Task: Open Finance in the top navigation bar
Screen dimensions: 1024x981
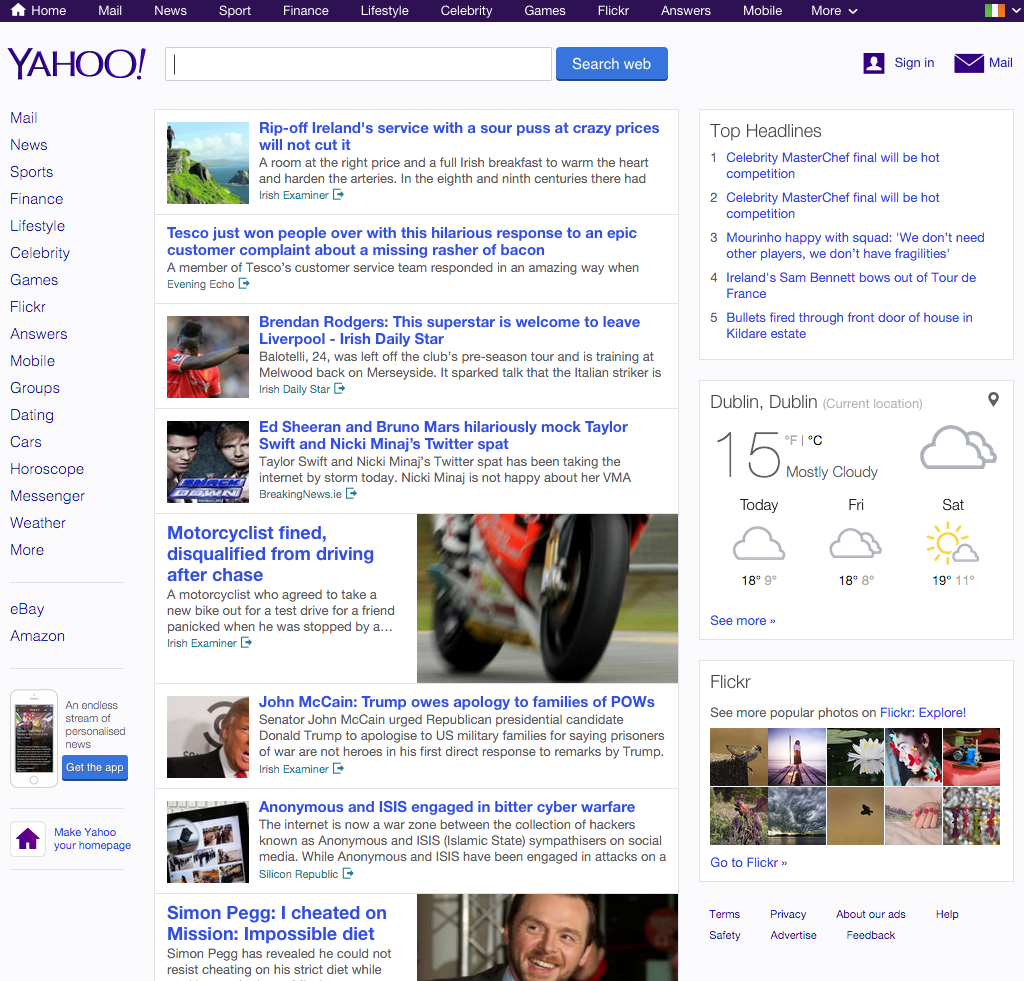Action: 306,10
